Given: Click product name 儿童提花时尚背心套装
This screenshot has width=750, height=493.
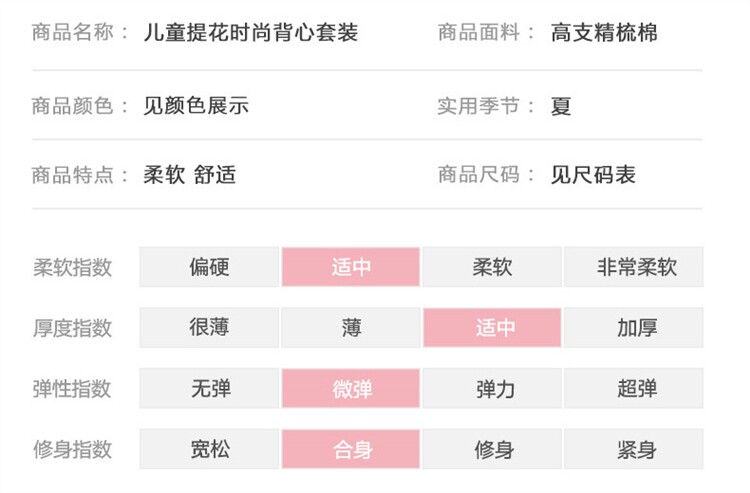Looking at the screenshot, I should pyautogui.click(x=250, y=33).
